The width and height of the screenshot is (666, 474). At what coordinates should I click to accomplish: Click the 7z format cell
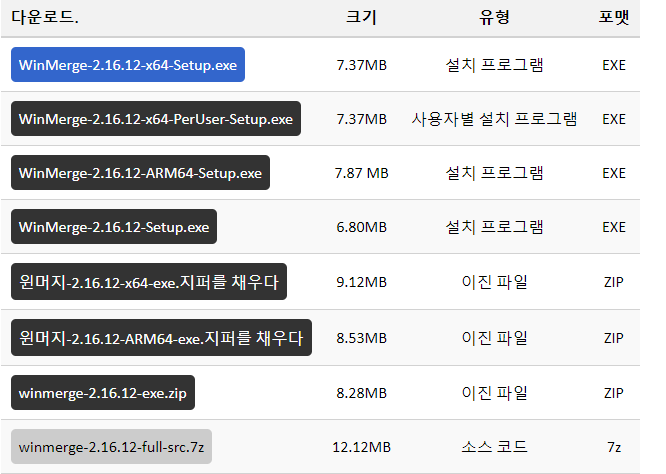tap(614, 447)
